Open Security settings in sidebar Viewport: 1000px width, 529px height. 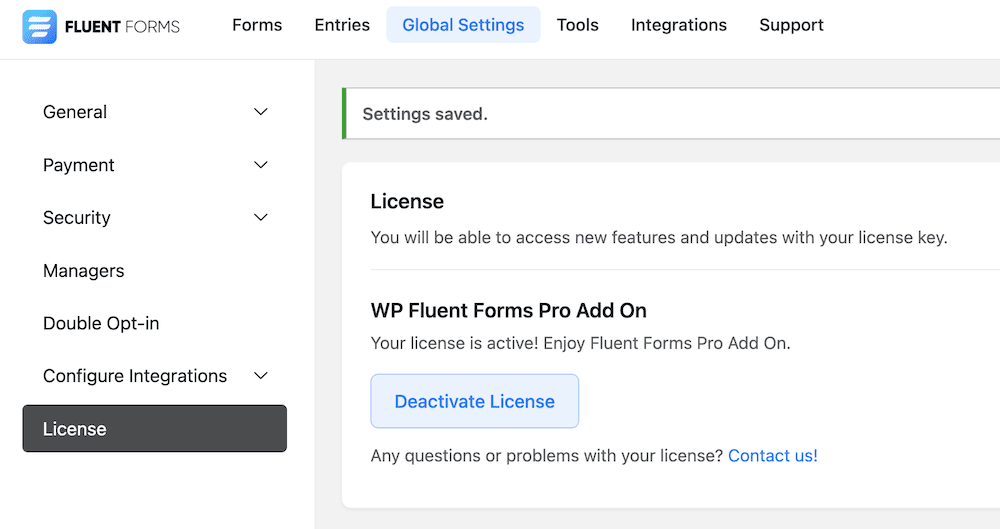click(77, 218)
